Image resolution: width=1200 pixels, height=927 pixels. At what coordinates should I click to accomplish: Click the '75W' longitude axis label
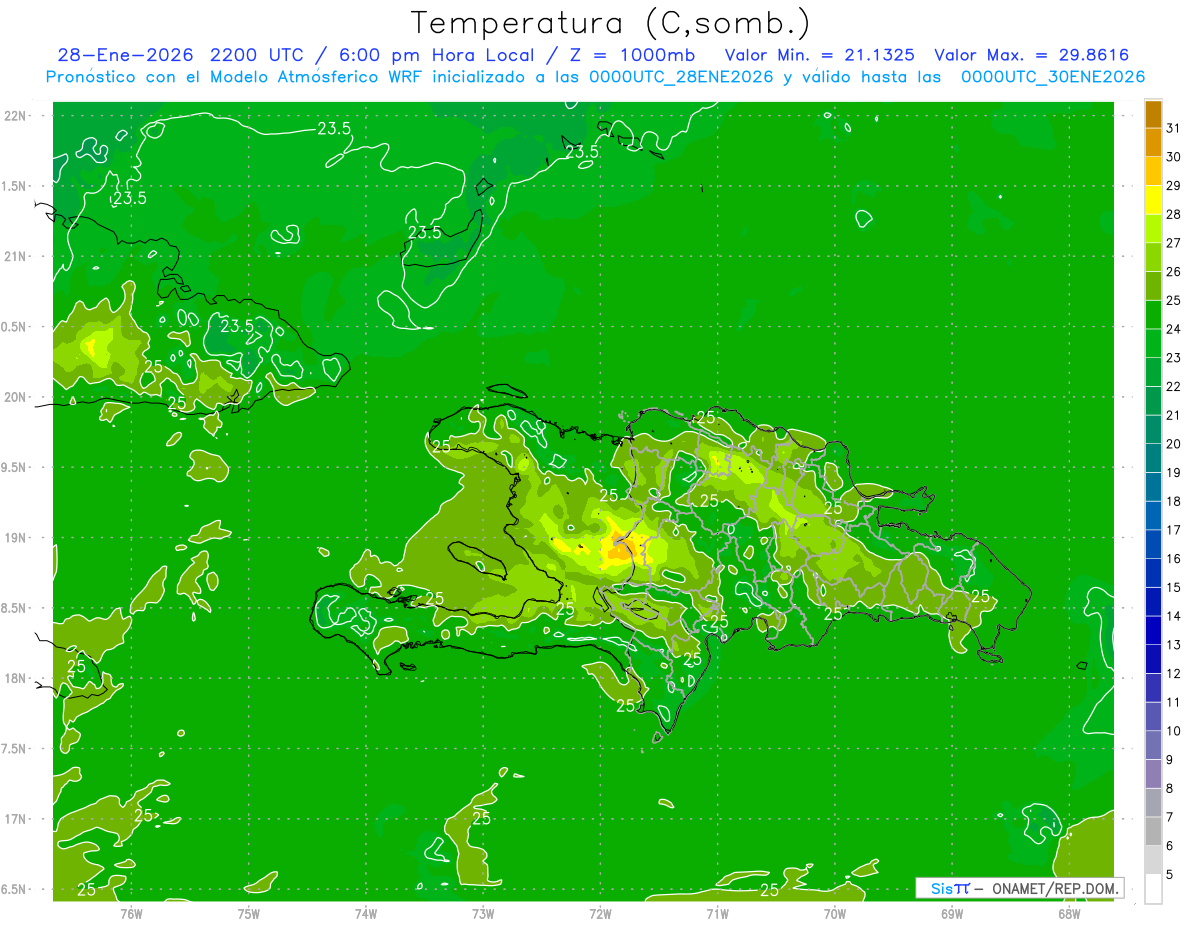tap(248, 914)
